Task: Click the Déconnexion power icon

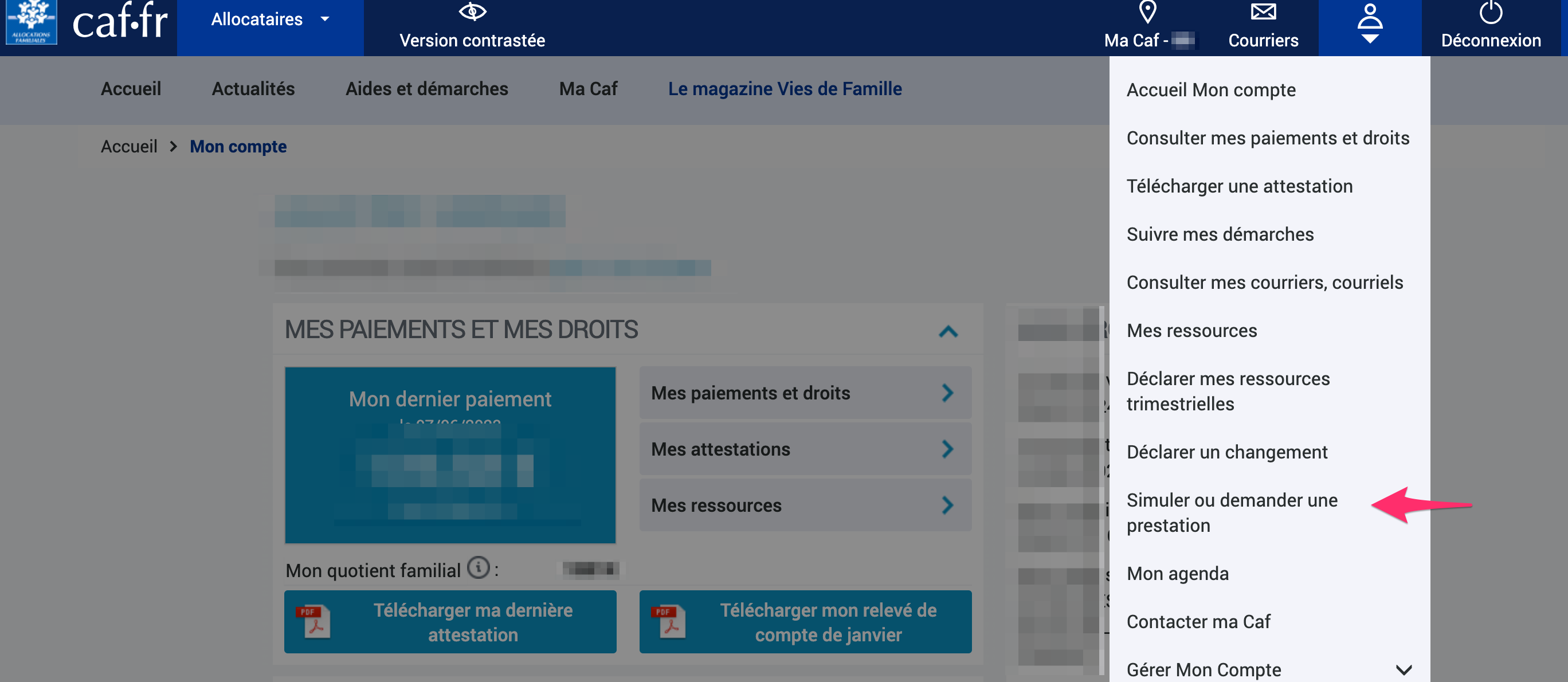Action: [x=1491, y=12]
